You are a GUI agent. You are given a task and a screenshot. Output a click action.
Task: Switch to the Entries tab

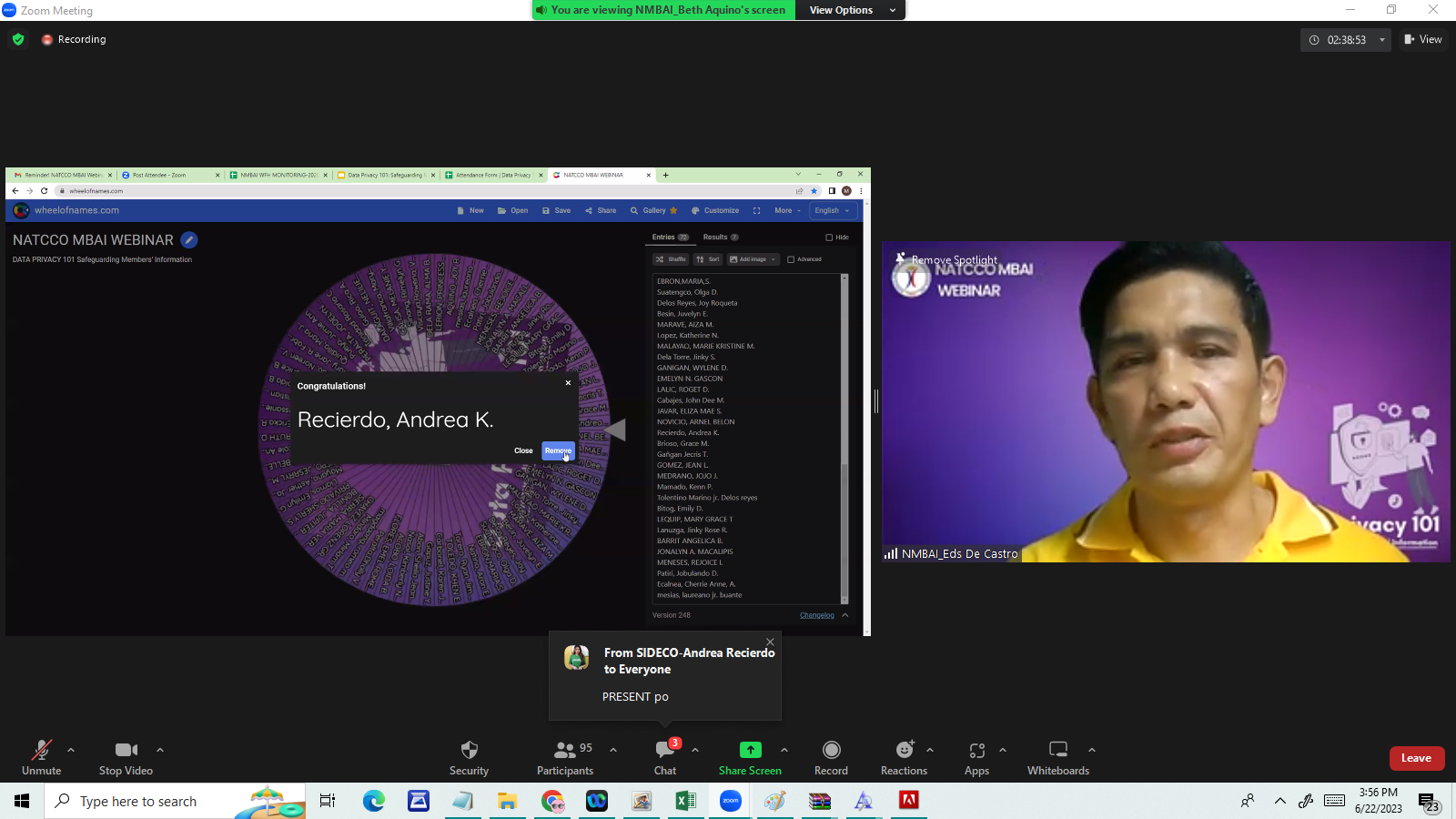[x=670, y=238]
